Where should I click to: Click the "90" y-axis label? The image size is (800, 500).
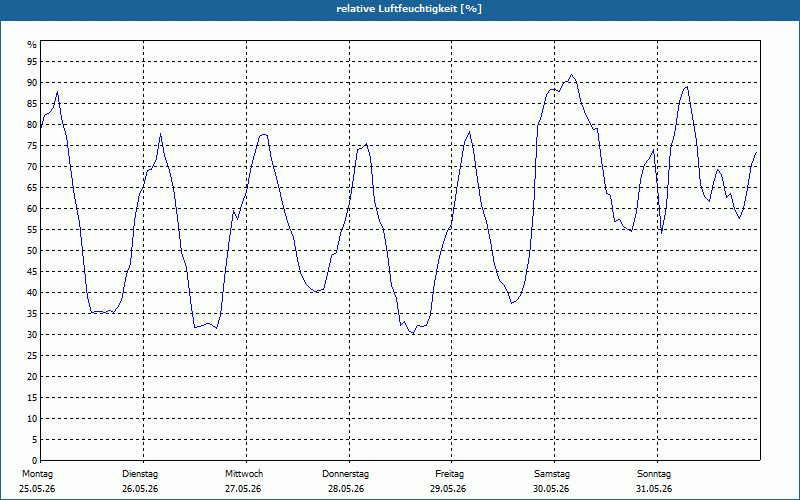pos(32,83)
